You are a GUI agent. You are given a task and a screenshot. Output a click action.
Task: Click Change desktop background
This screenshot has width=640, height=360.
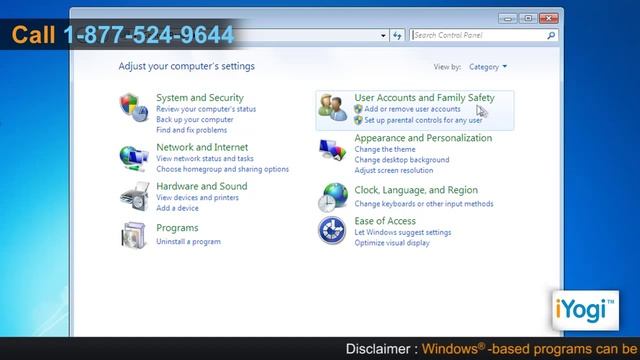pos(402,160)
